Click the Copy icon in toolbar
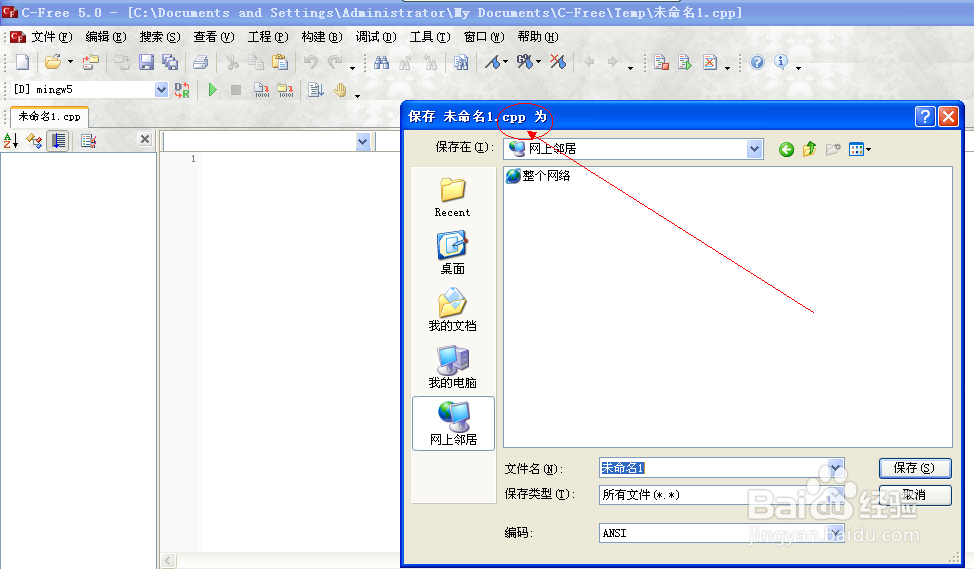This screenshot has height=569, width=974. coord(256,62)
